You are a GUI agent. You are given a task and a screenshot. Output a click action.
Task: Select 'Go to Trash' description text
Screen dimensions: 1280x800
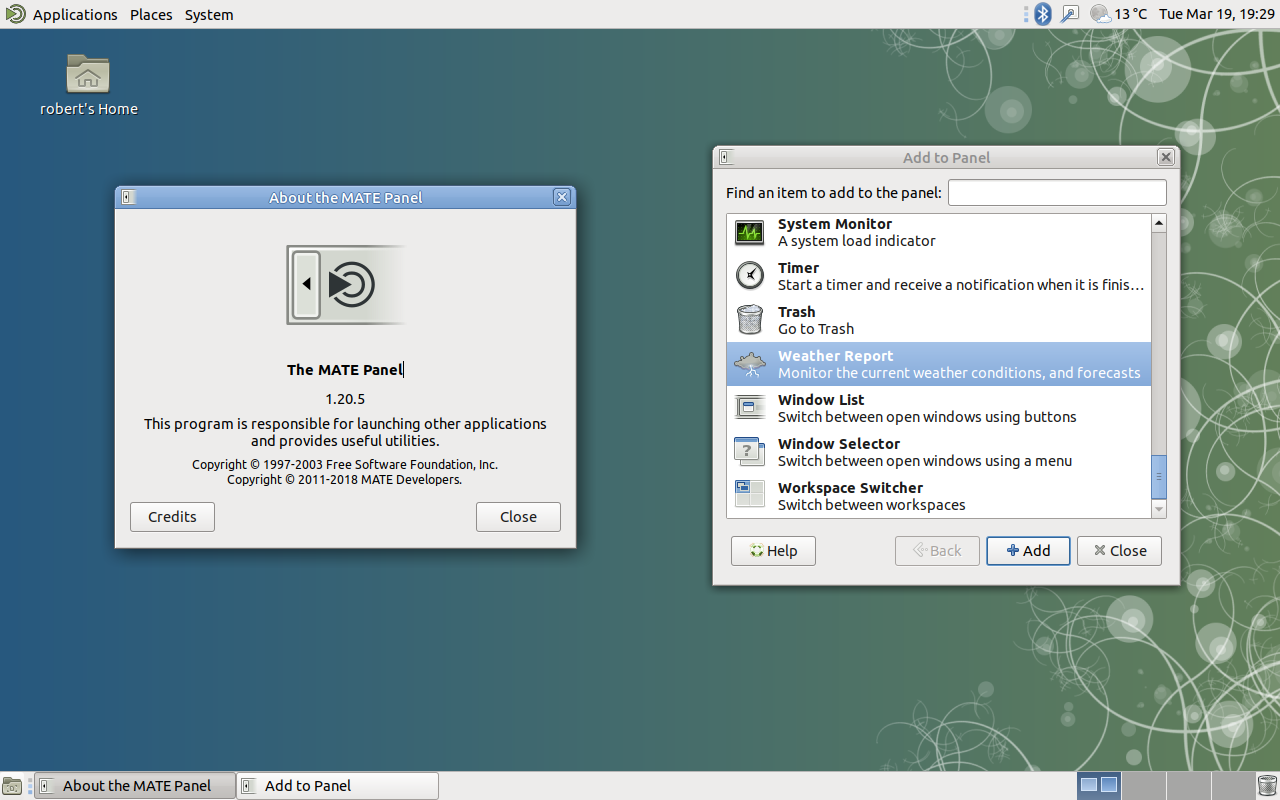coord(816,329)
